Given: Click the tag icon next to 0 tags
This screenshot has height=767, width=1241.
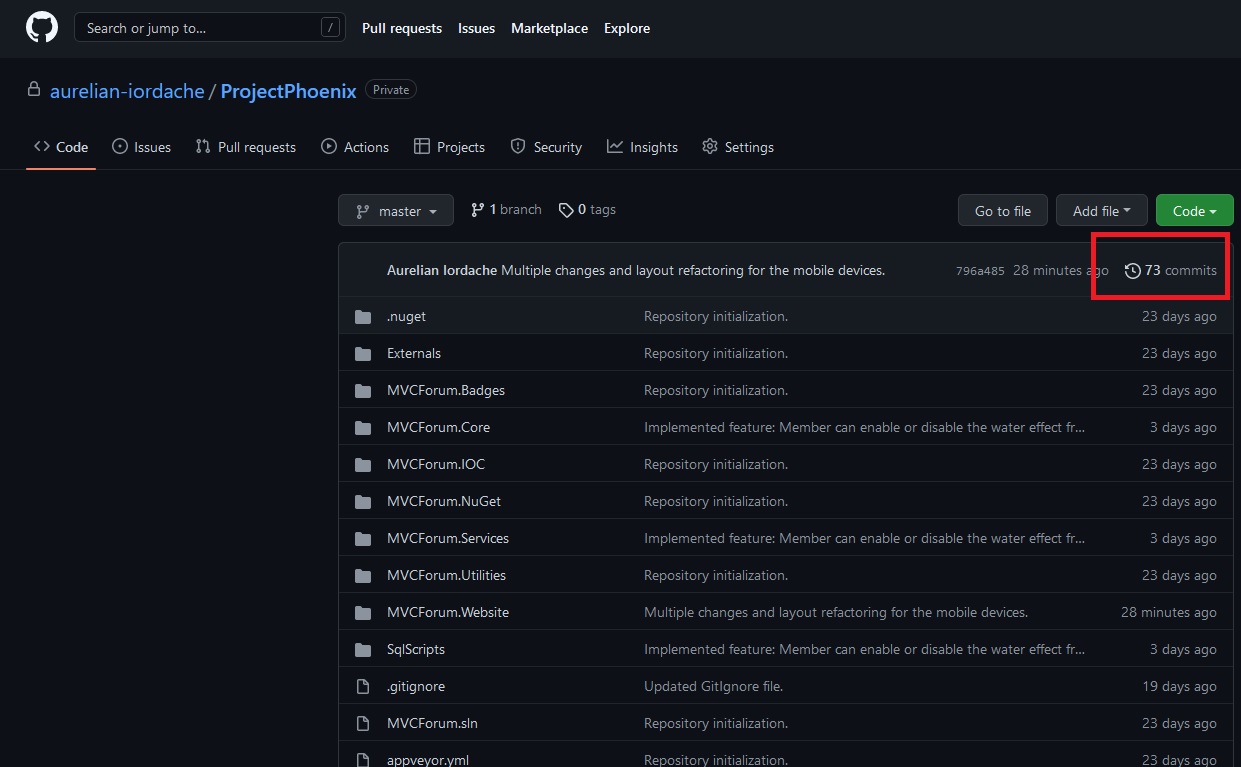Looking at the screenshot, I should click(566, 210).
